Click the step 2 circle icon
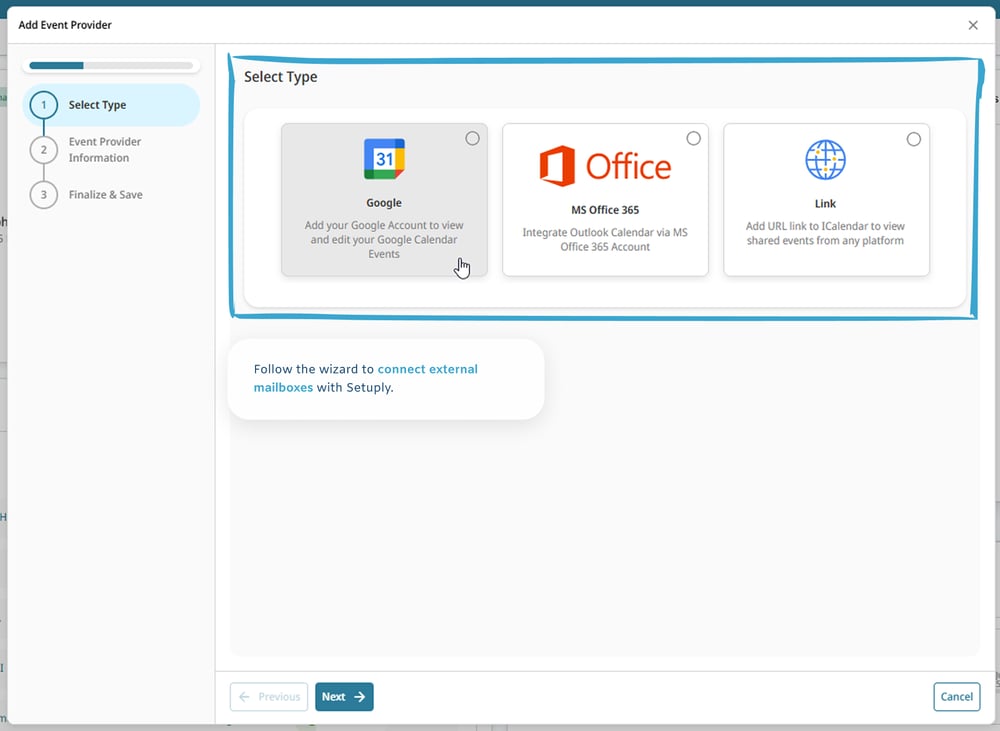1000x731 pixels. [43, 150]
